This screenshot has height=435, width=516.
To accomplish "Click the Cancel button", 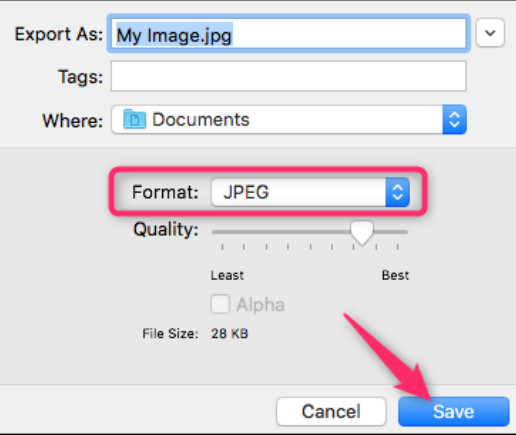I will tap(331, 411).
